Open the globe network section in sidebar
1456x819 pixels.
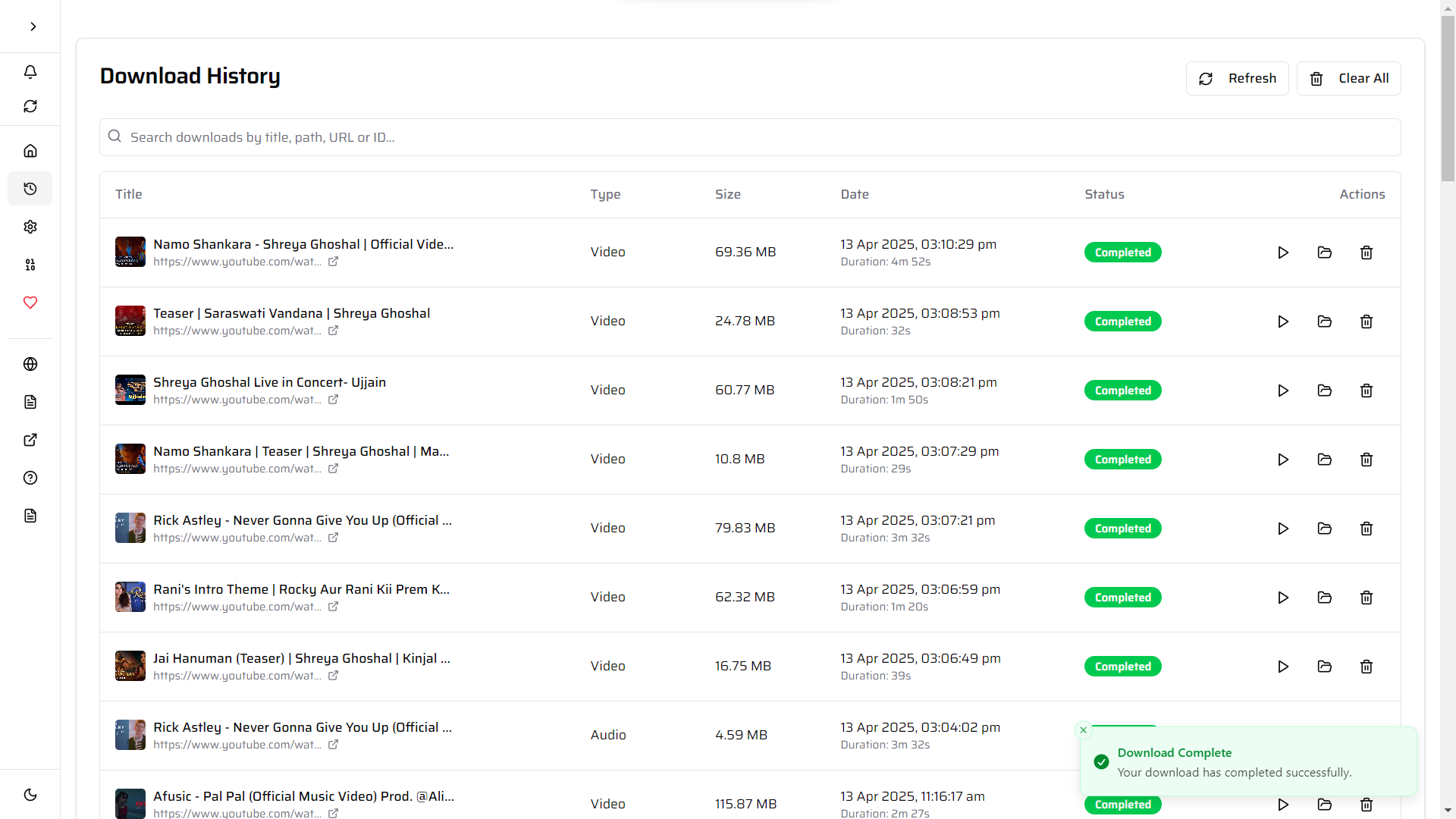(30, 364)
